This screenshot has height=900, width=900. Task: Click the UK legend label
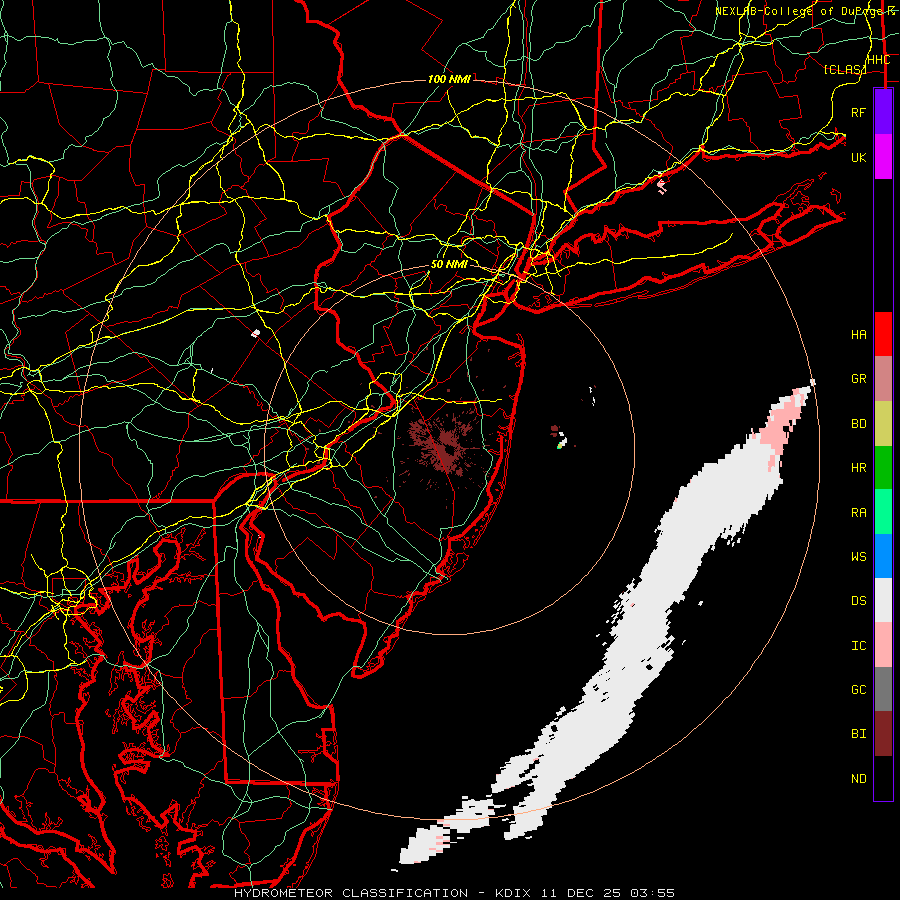coord(858,157)
